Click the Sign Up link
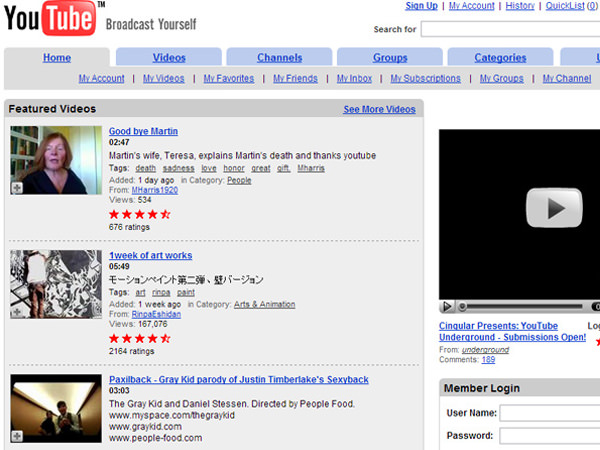 pos(421,6)
